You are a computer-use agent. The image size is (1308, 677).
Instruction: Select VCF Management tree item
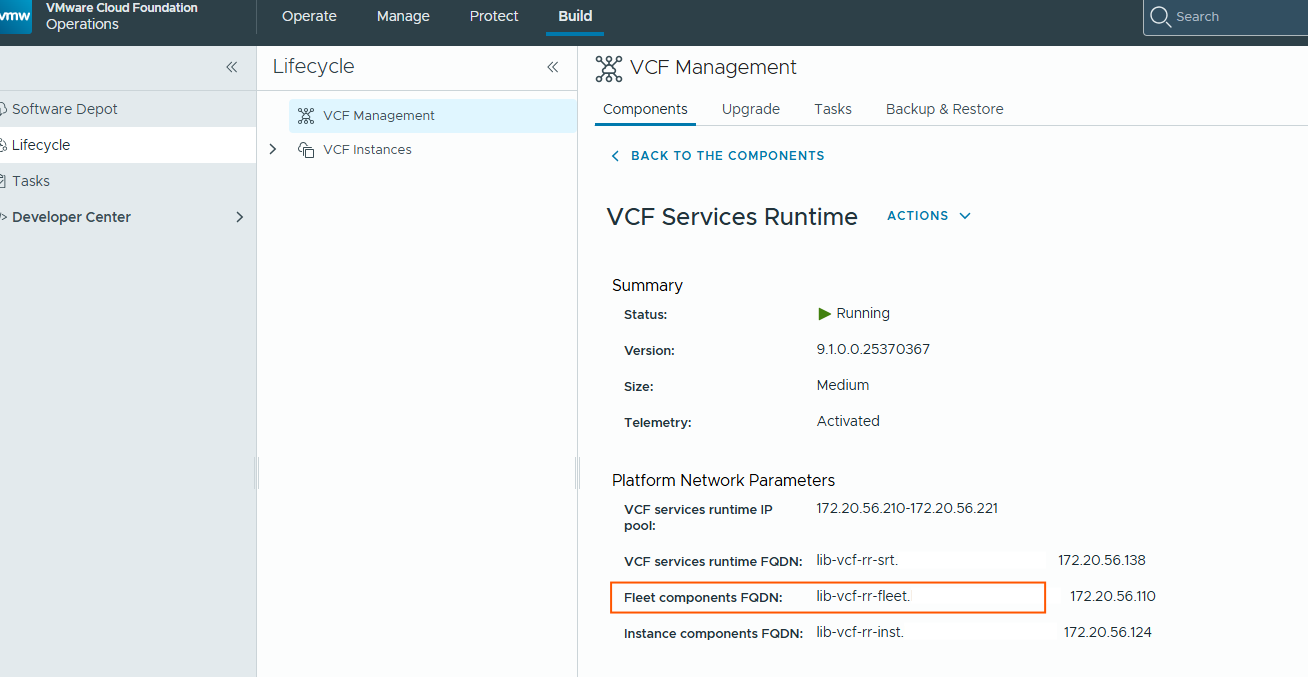432,116
